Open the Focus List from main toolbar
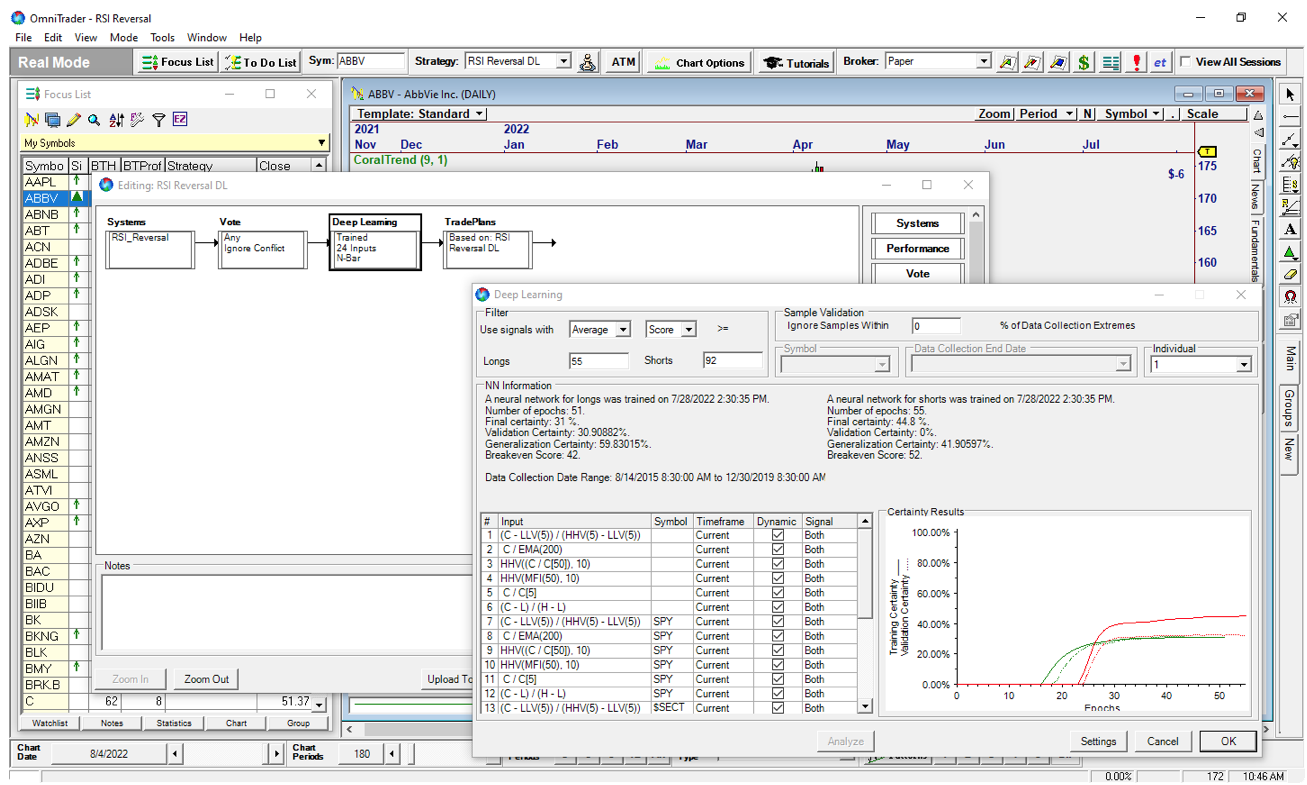Viewport: 1307px width, 785px height. (177, 62)
